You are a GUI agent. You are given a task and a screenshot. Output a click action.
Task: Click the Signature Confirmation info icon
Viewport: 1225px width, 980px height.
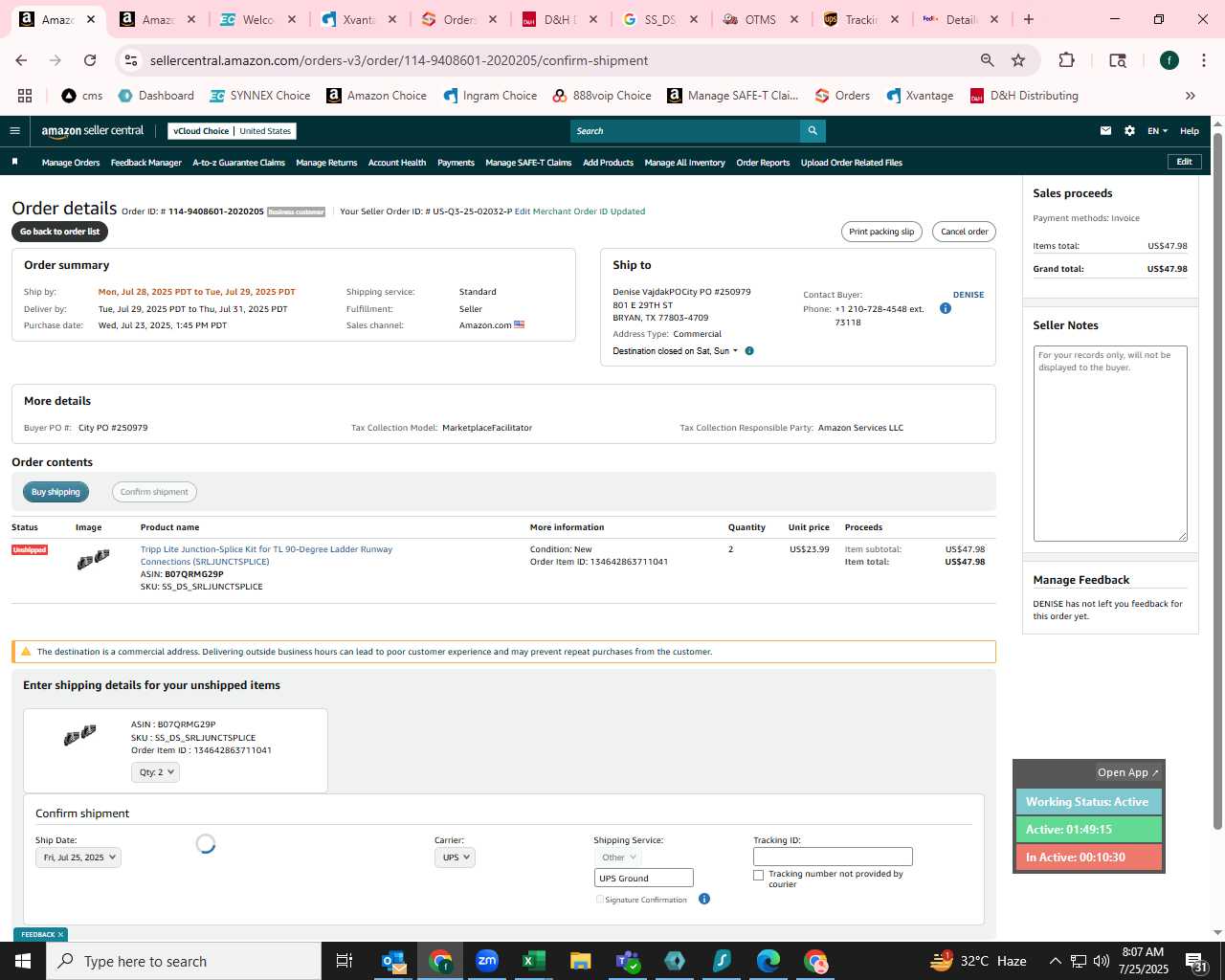(x=704, y=899)
